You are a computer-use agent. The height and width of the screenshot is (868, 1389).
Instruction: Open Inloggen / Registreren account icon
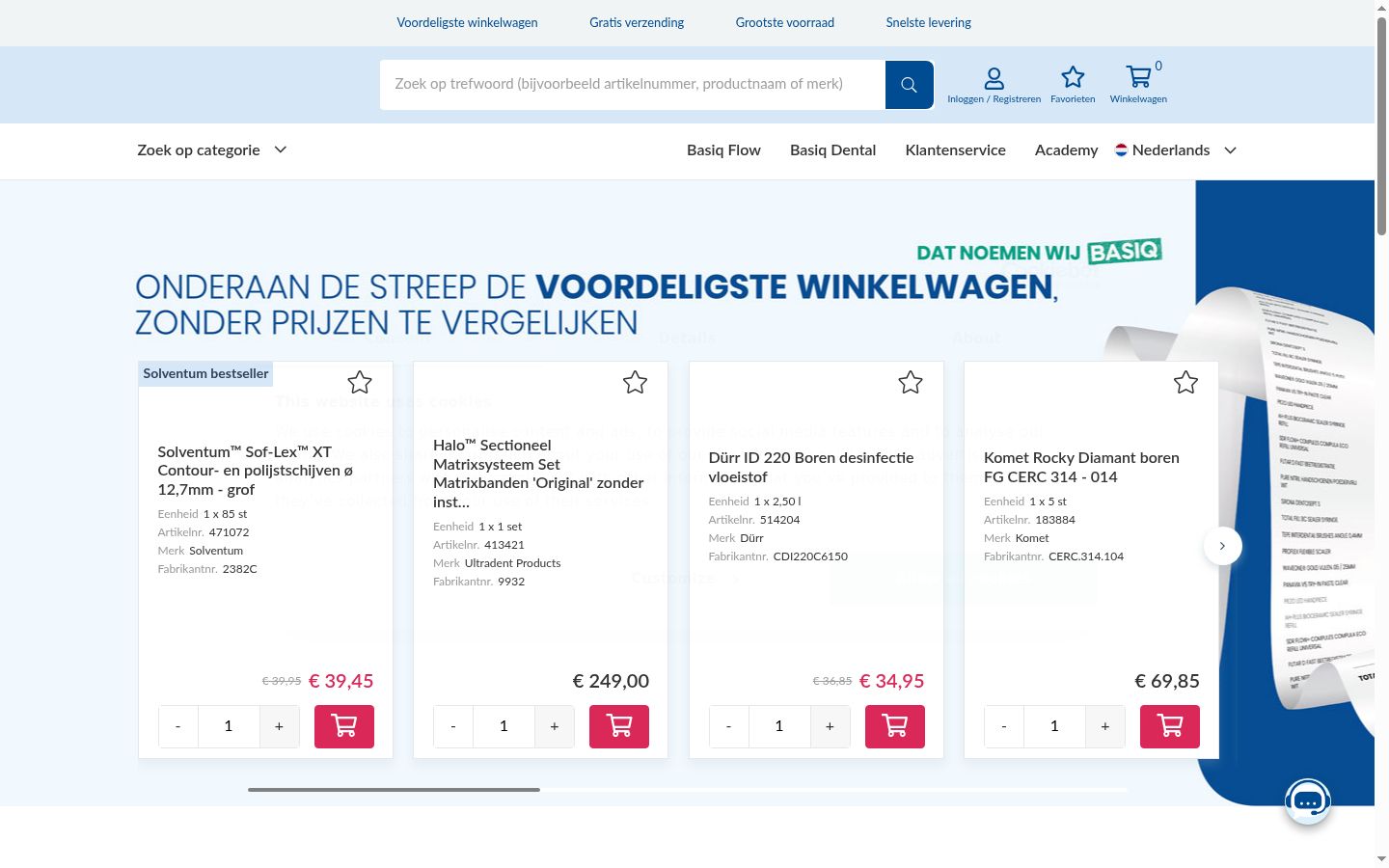pyautogui.click(x=994, y=85)
